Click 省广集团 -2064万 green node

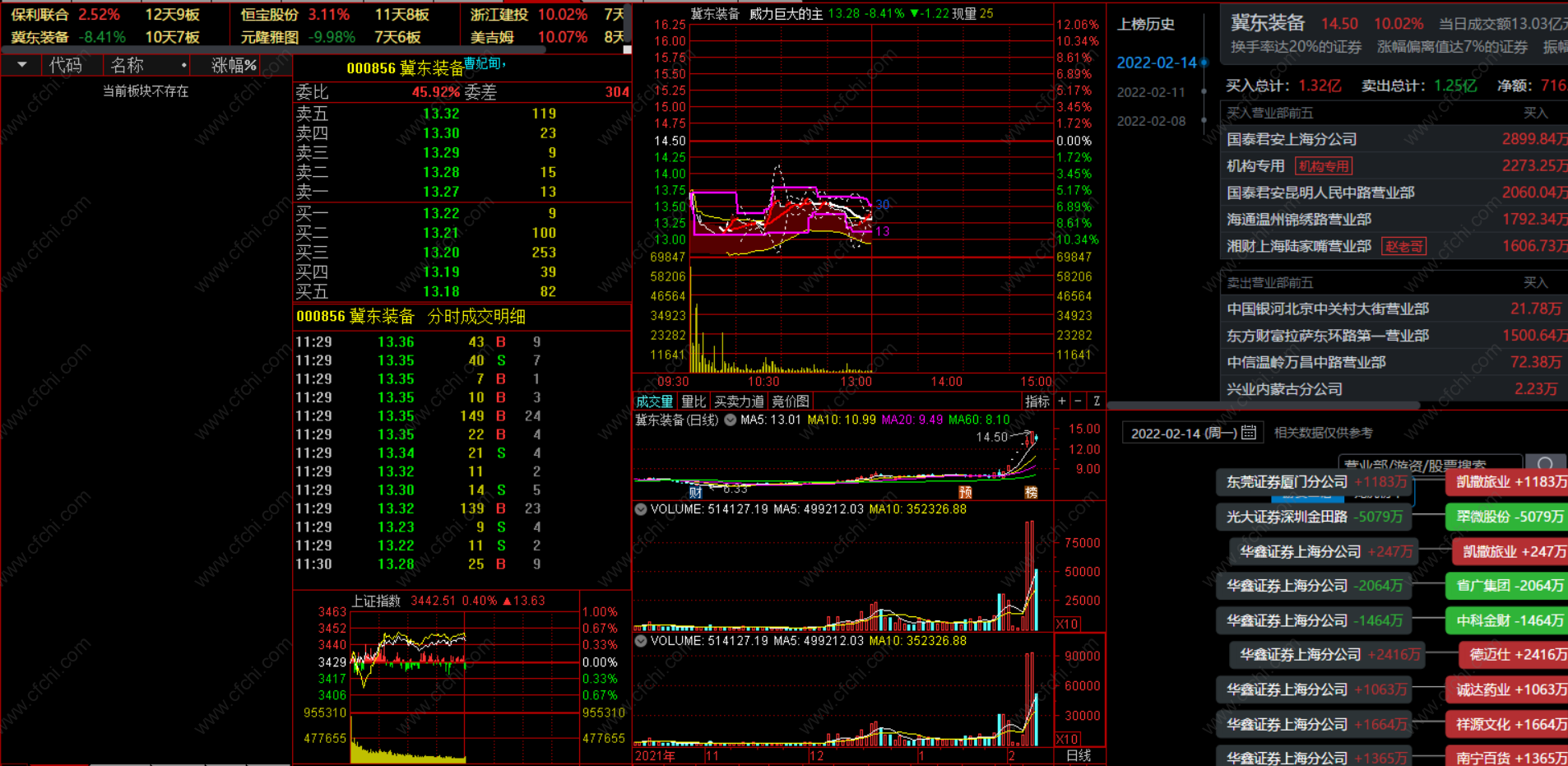coord(1508,586)
